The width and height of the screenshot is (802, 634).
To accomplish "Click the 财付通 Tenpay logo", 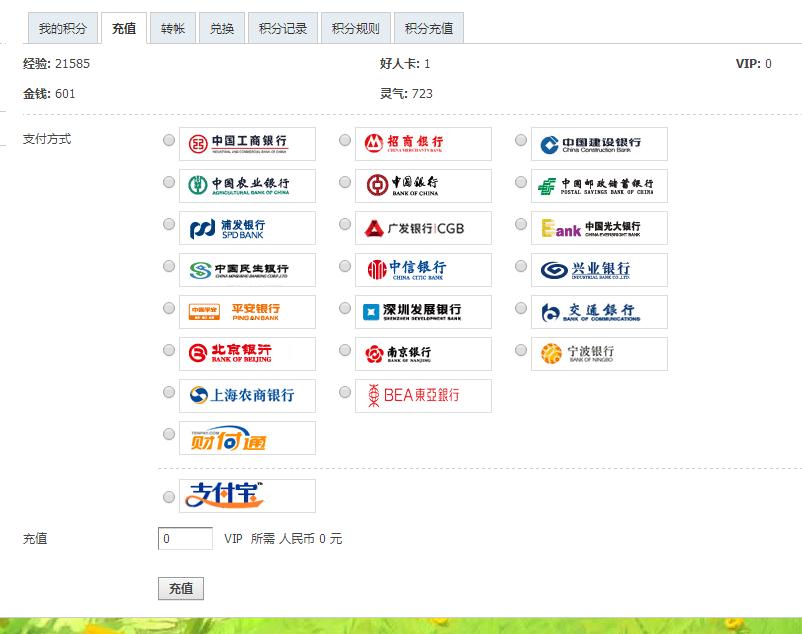I will tap(247, 438).
